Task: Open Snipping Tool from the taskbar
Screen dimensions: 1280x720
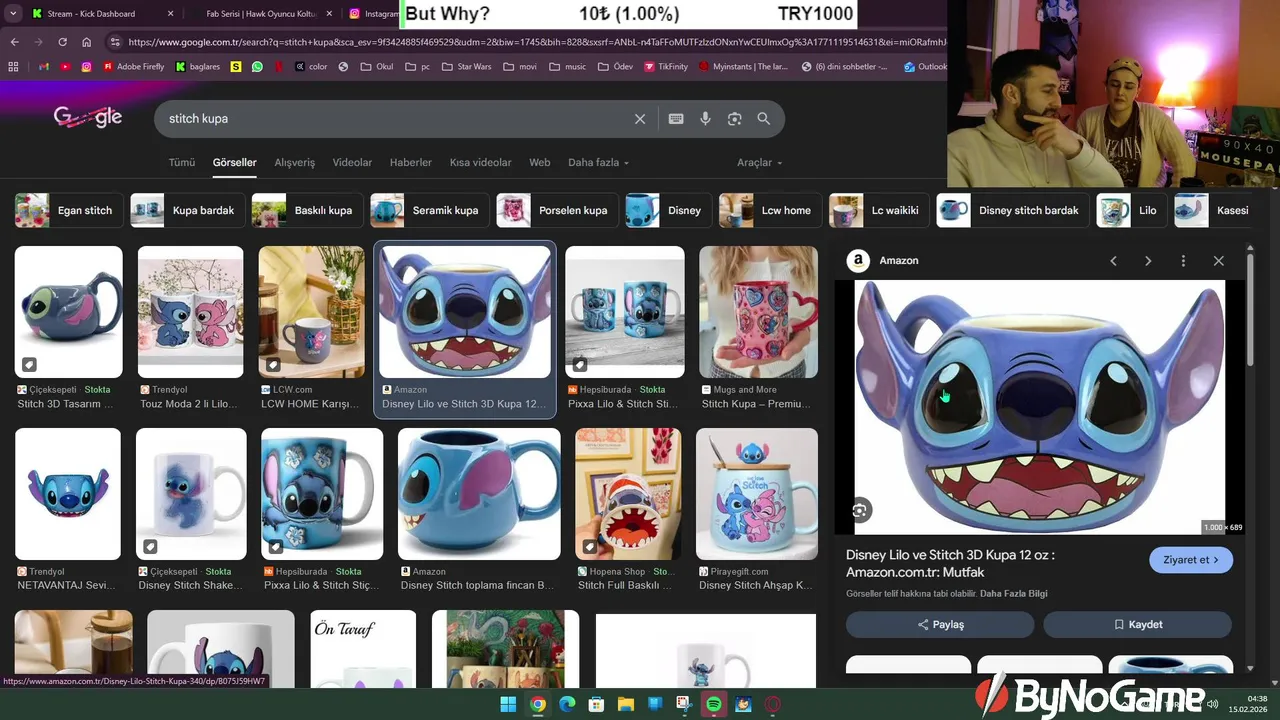Action: [x=684, y=704]
